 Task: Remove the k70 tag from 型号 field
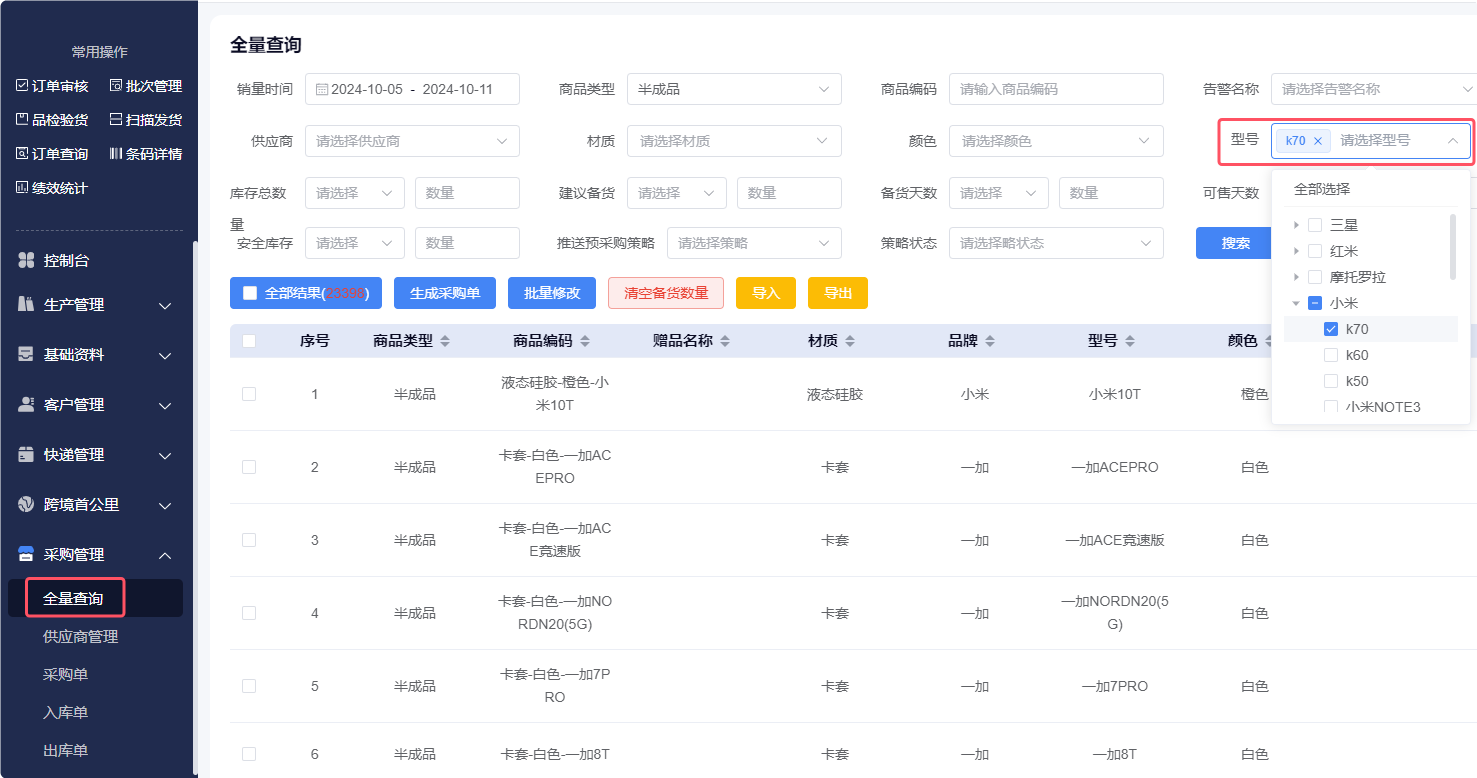(1317, 141)
